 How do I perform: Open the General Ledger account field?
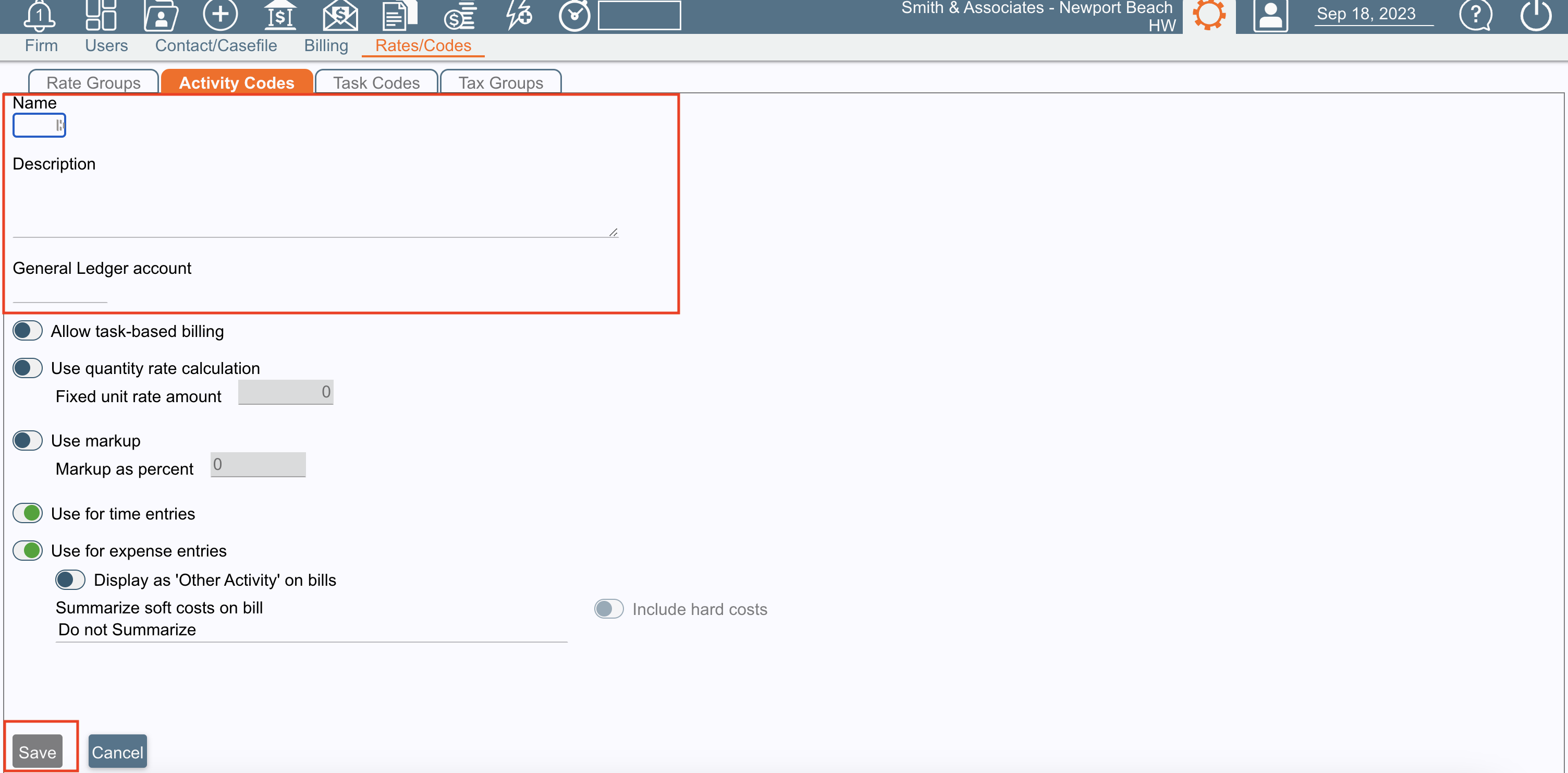coord(59,291)
